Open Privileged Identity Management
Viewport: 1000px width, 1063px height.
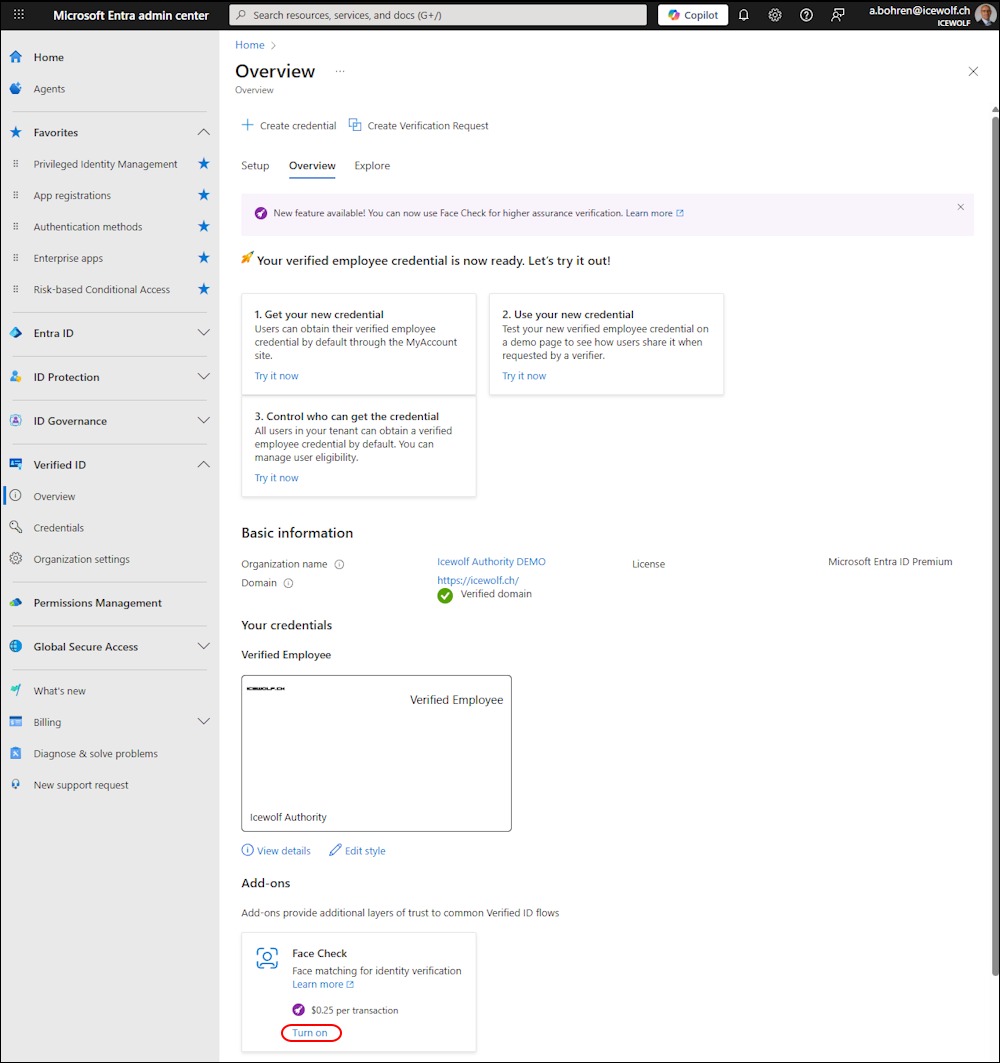(x=105, y=164)
